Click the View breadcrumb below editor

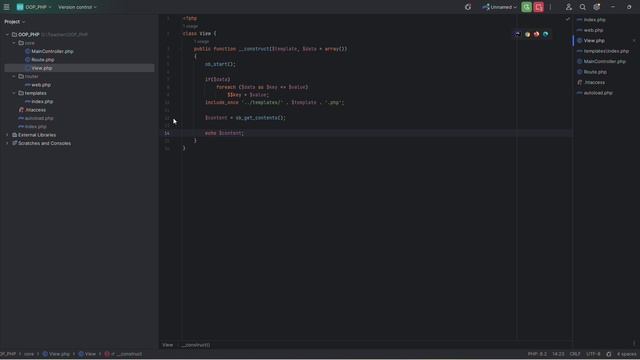(167, 345)
